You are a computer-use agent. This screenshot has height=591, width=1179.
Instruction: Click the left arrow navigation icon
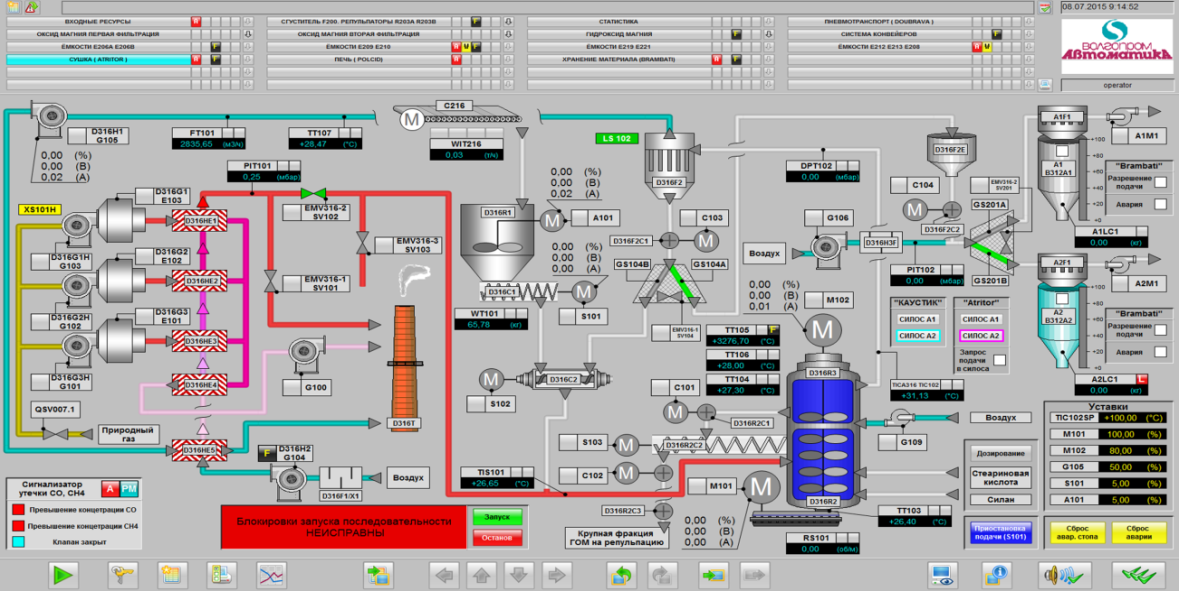pos(443,574)
